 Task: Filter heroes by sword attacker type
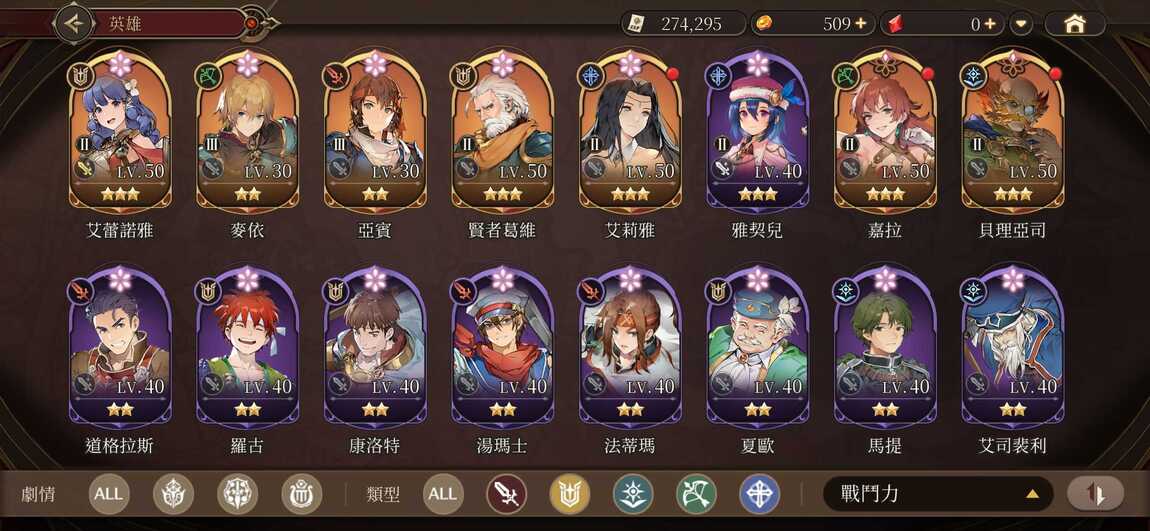507,494
